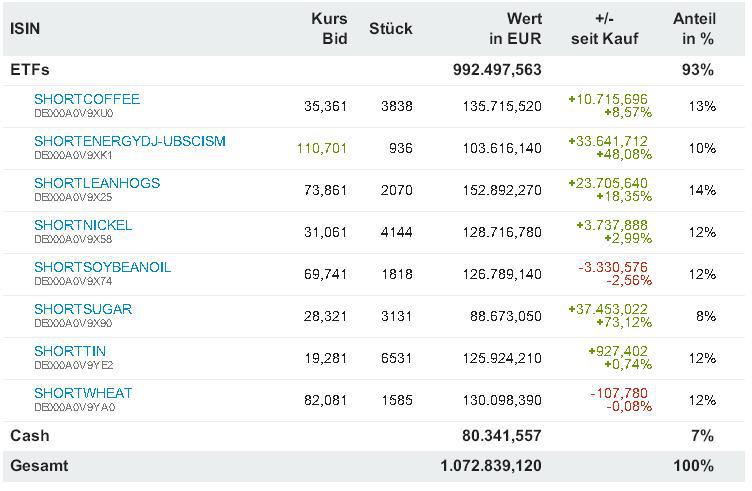Click SHORTSUGAR gain of +37.453,022
Image resolution: width=752 pixels, height=491 pixels.
point(608,309)
